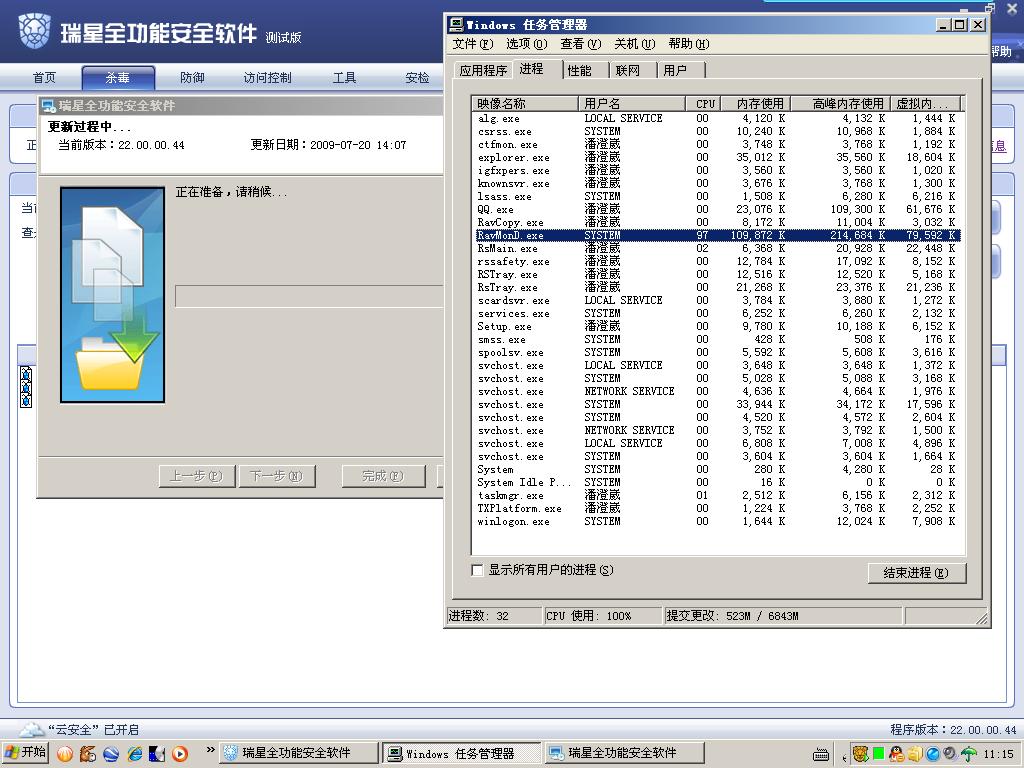
Task: Activate the 瑞星全功能安全软件 taskbar button with monitor icon
Action: 624,753
